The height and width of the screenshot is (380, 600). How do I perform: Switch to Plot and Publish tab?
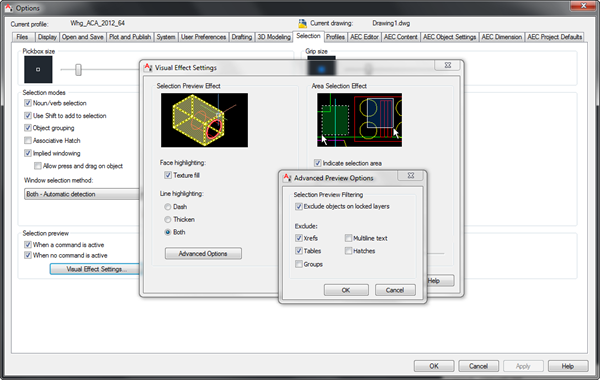130,37
